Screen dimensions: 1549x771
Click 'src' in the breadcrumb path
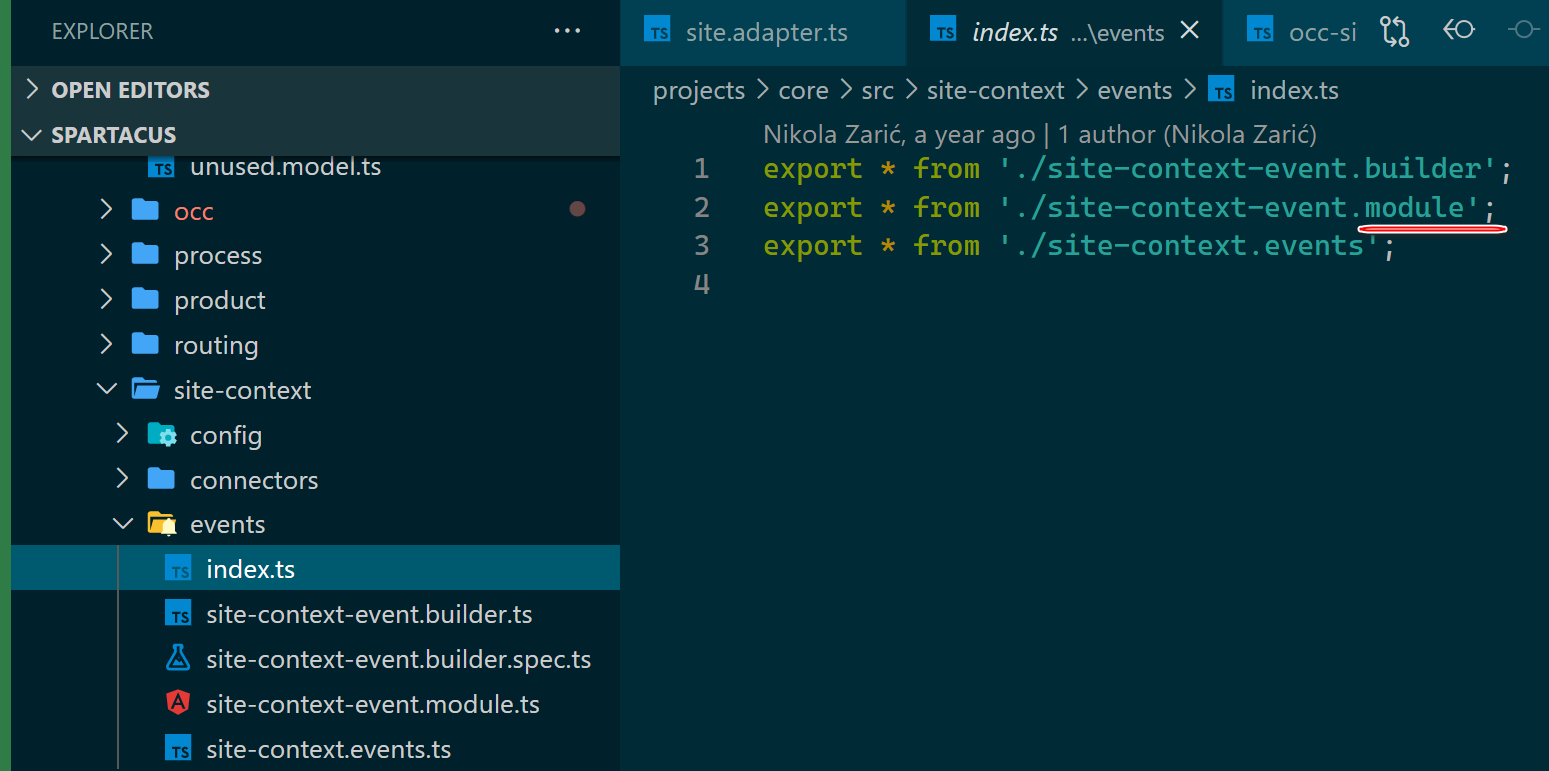click(x=878, y=91)
